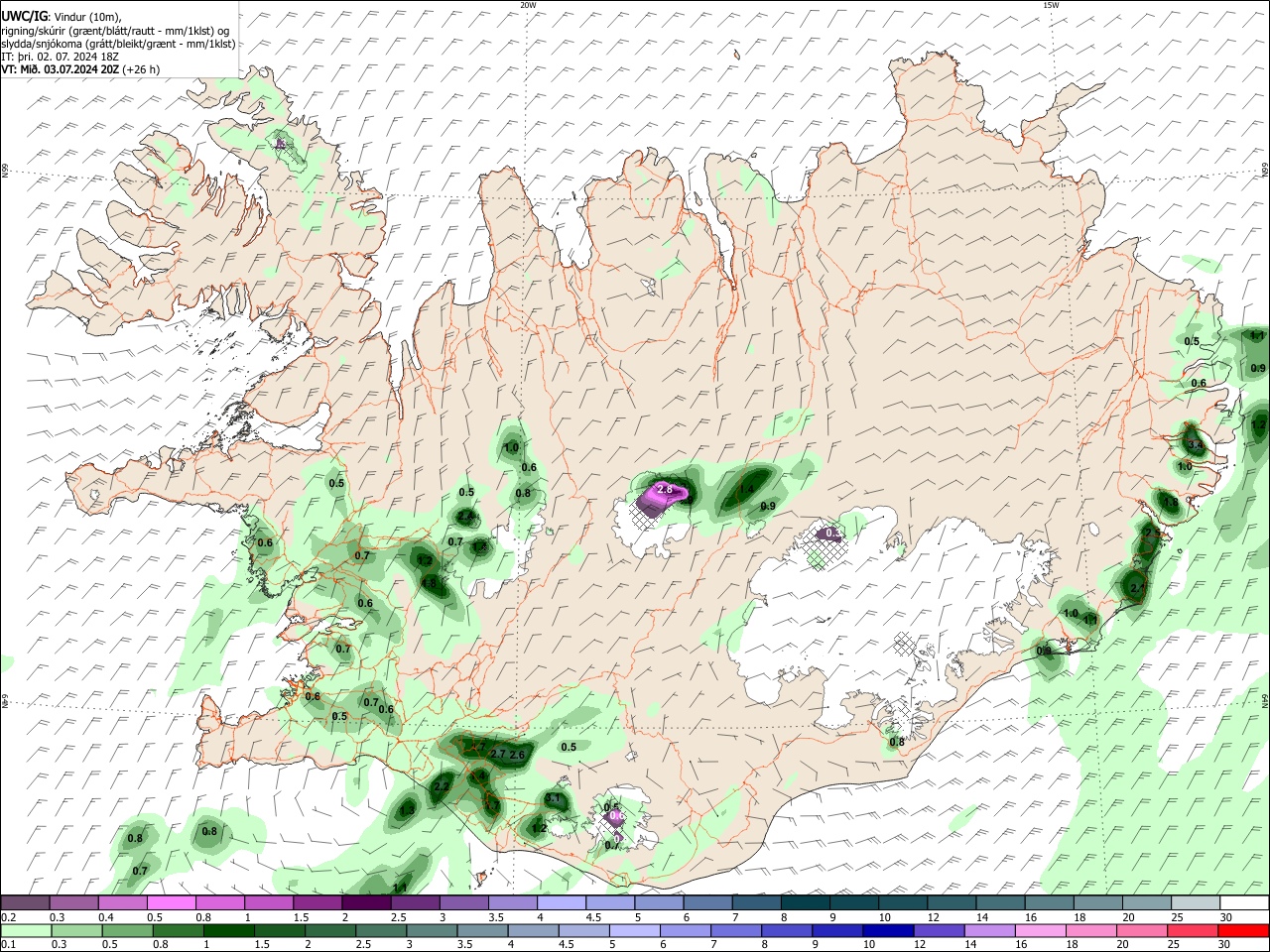Pick upper legend swatch starting at 3.5
Viewport: 1270px width, 952px height.
tap(512, 903)
